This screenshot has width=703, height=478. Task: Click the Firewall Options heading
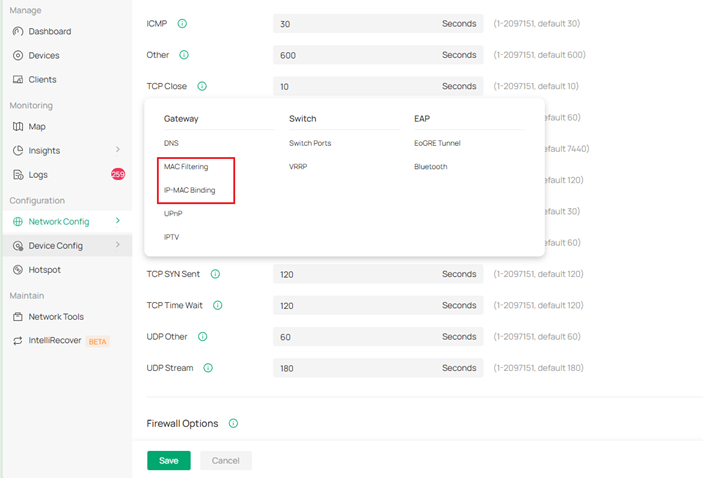coord(182,423)
